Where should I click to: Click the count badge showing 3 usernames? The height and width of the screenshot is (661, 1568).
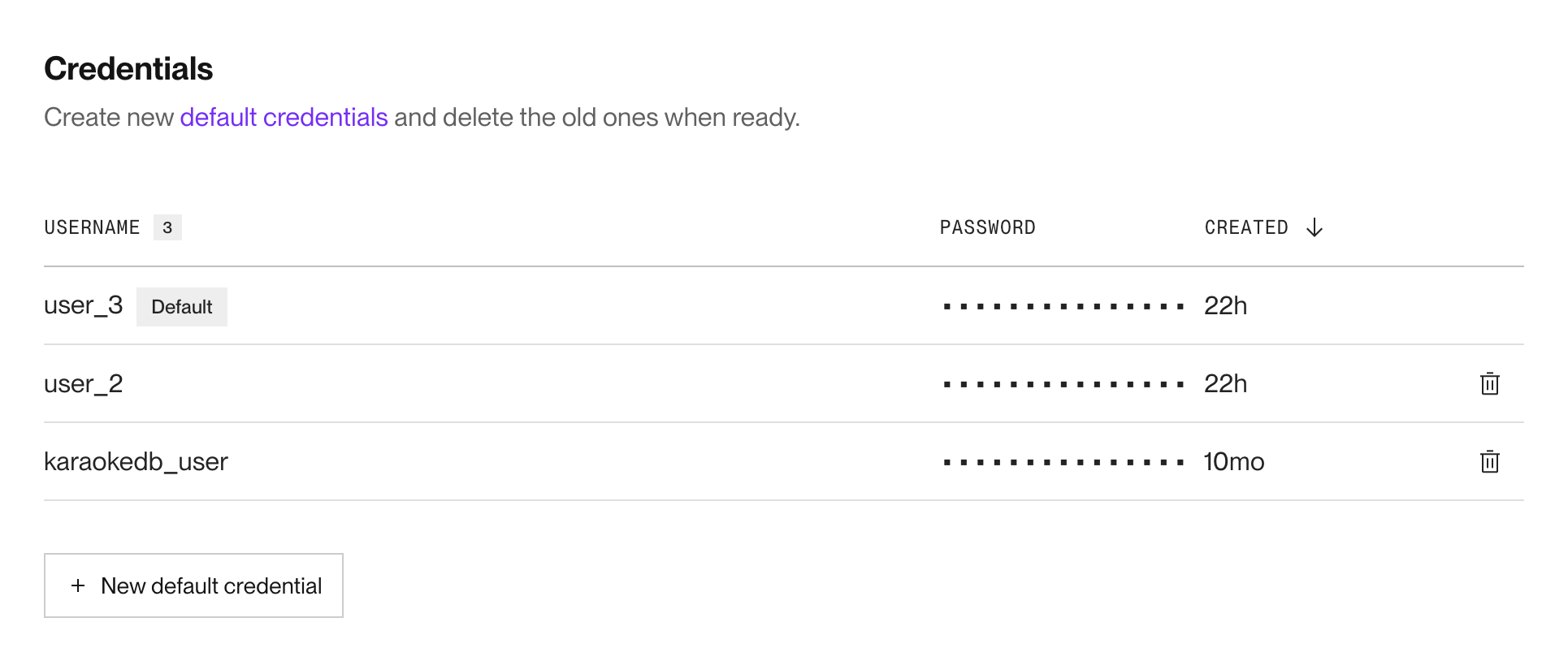pyautogui.click(x=167, y=227)
